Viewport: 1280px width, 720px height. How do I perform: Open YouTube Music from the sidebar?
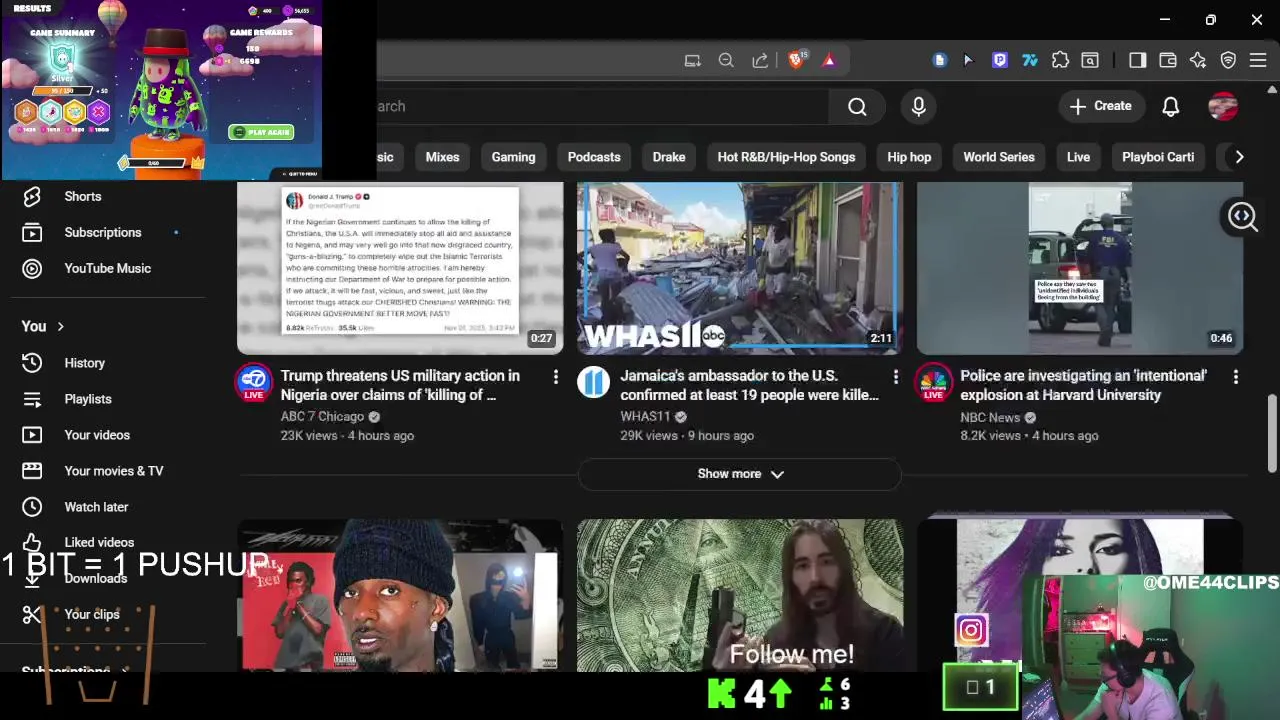(107, 268)
